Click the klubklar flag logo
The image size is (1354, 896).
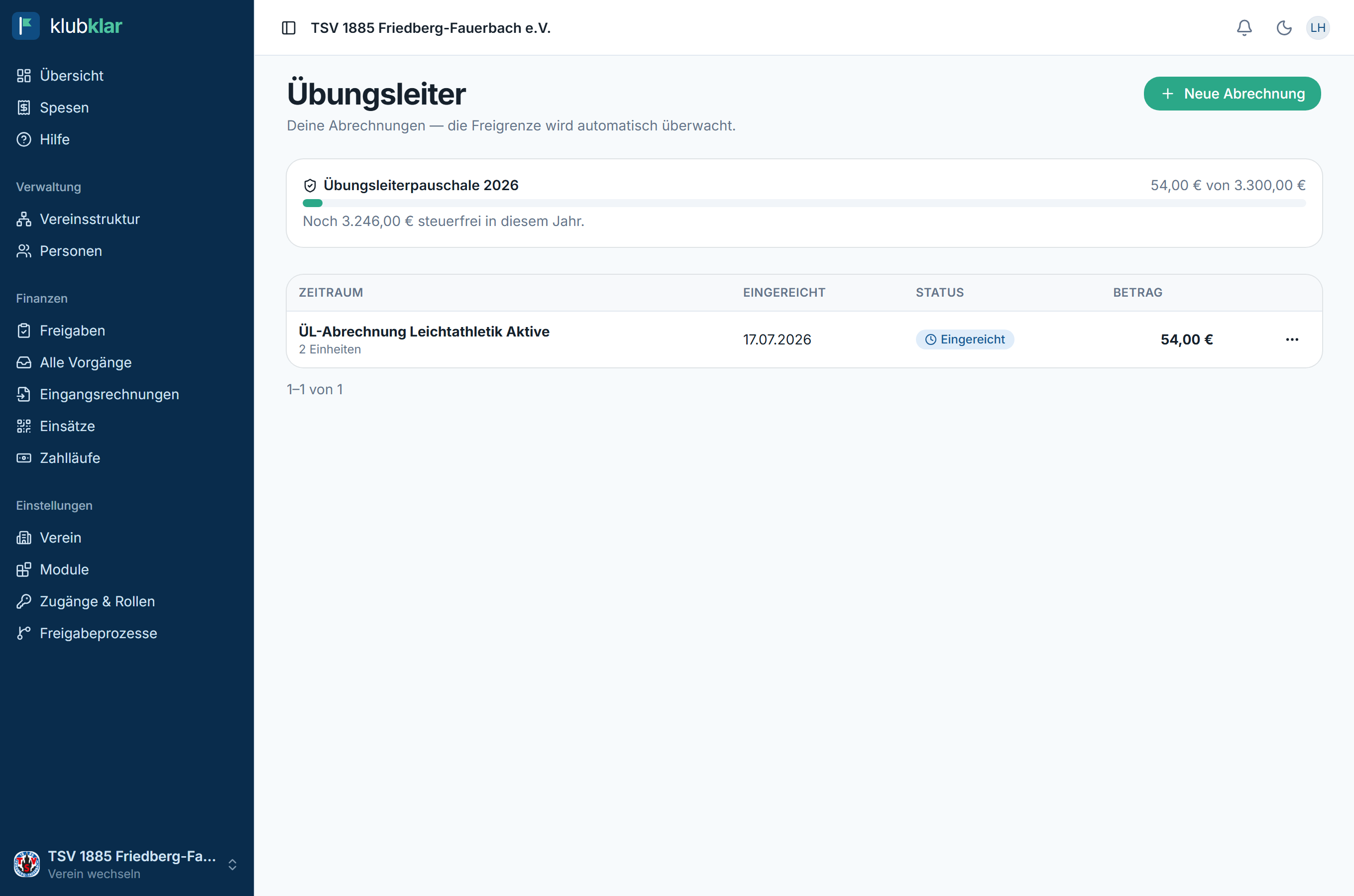coord(26,26)
